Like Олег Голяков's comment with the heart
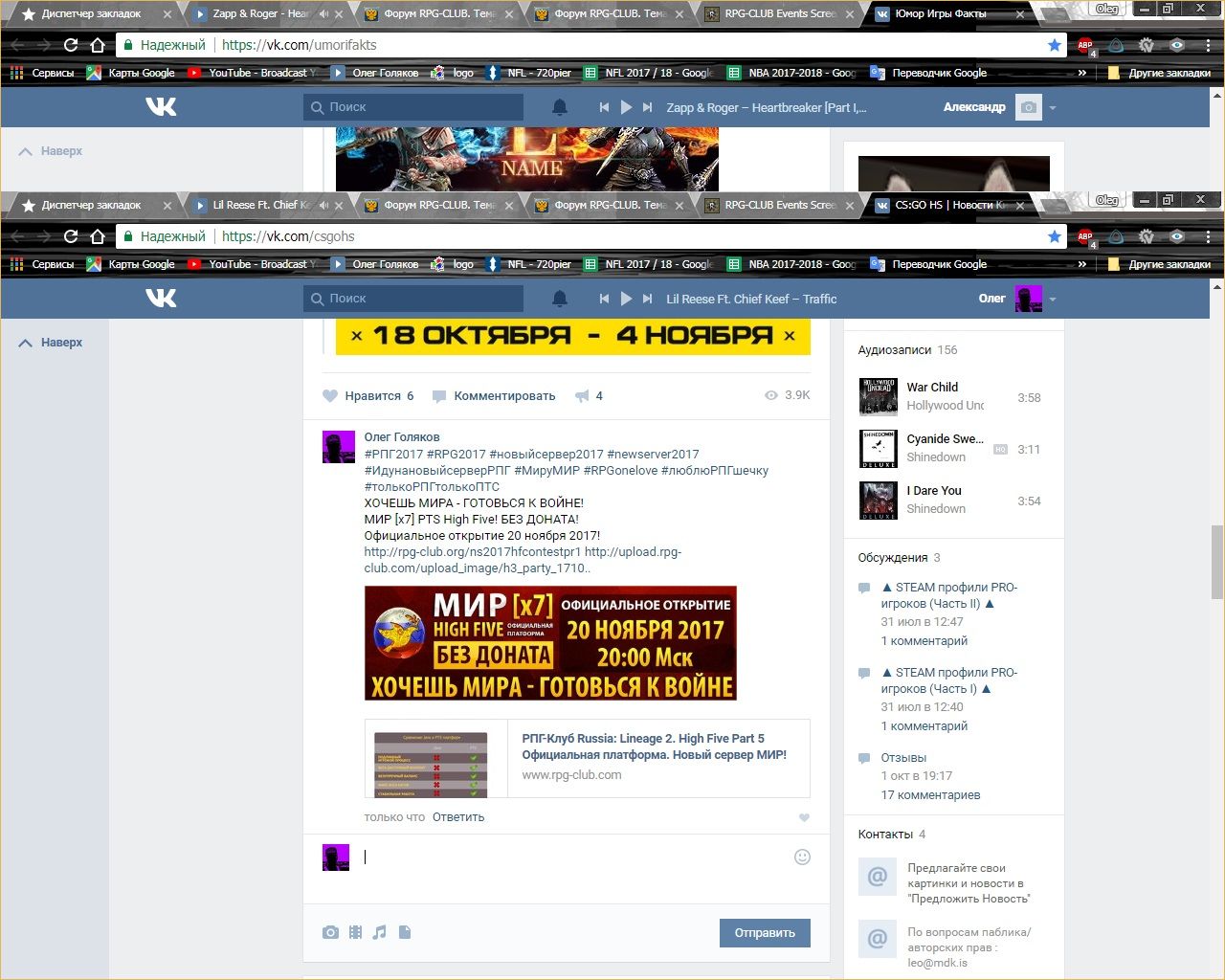The width and height of the screenshot is (1225, 980). [804, 817]
